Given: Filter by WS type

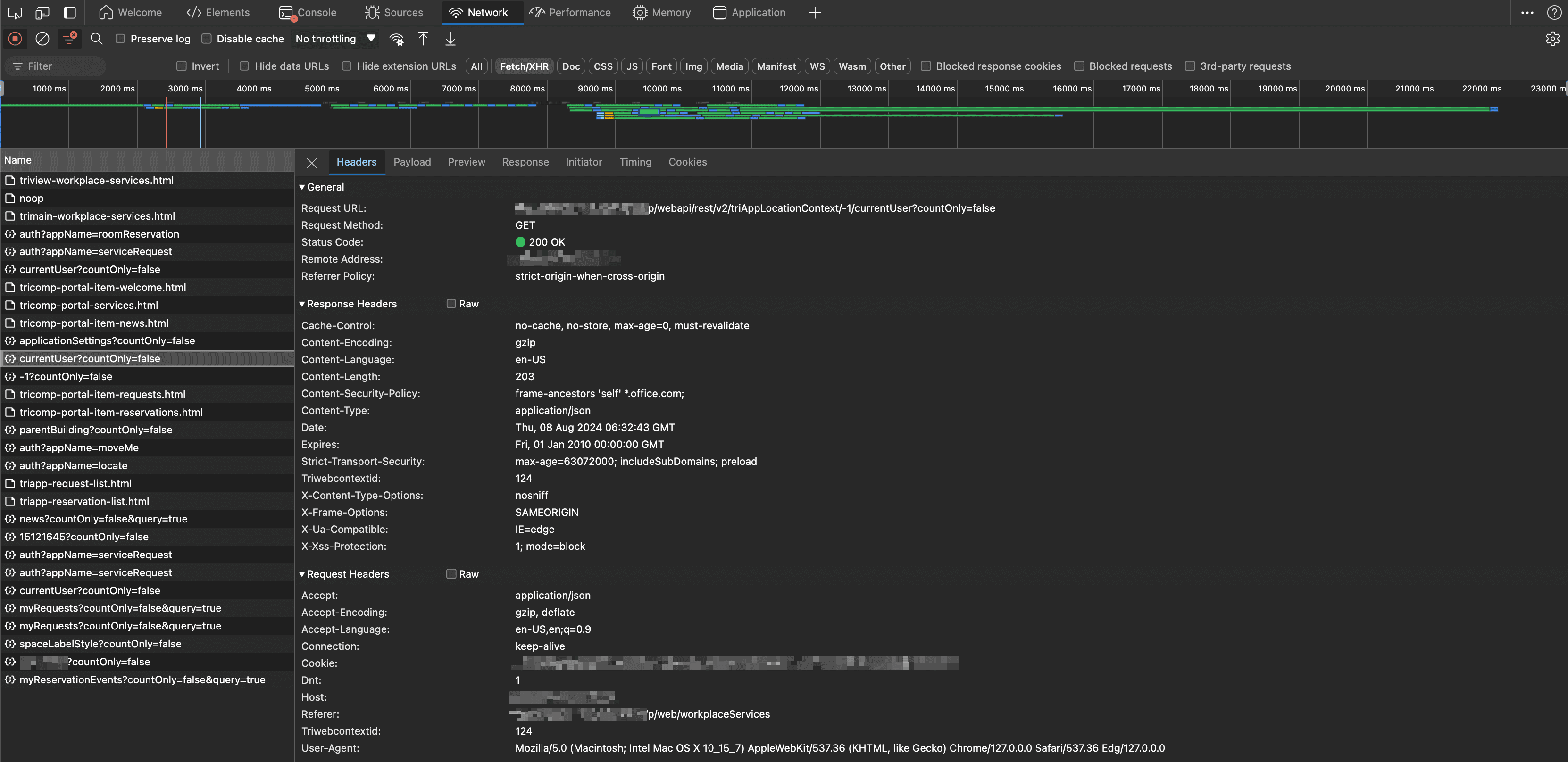Looking at the screenshot, I should (817, 66).
